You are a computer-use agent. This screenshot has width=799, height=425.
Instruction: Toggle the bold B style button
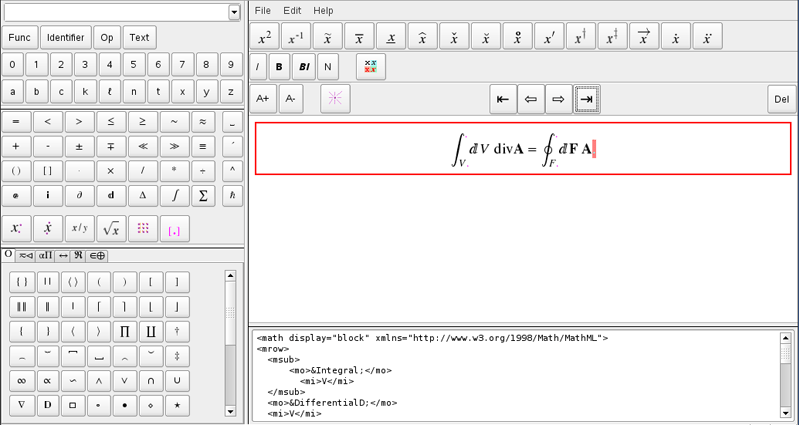(279, 67)
